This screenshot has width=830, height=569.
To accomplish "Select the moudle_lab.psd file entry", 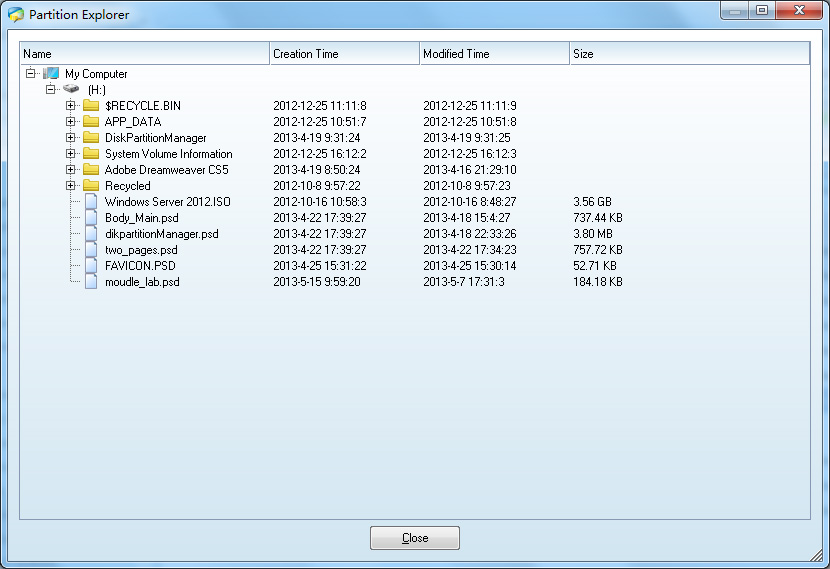I will pos(142,282).
